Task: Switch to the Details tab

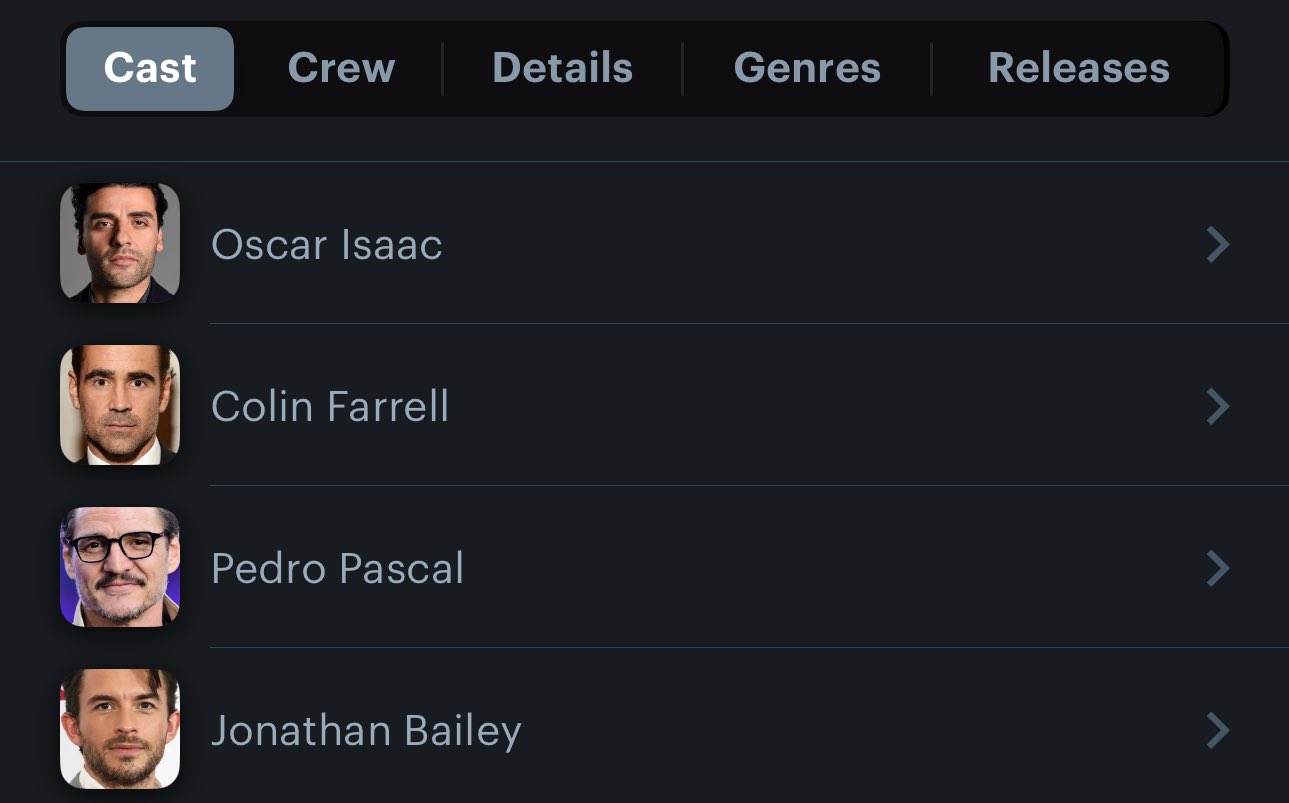Action: tap(562, 68)
